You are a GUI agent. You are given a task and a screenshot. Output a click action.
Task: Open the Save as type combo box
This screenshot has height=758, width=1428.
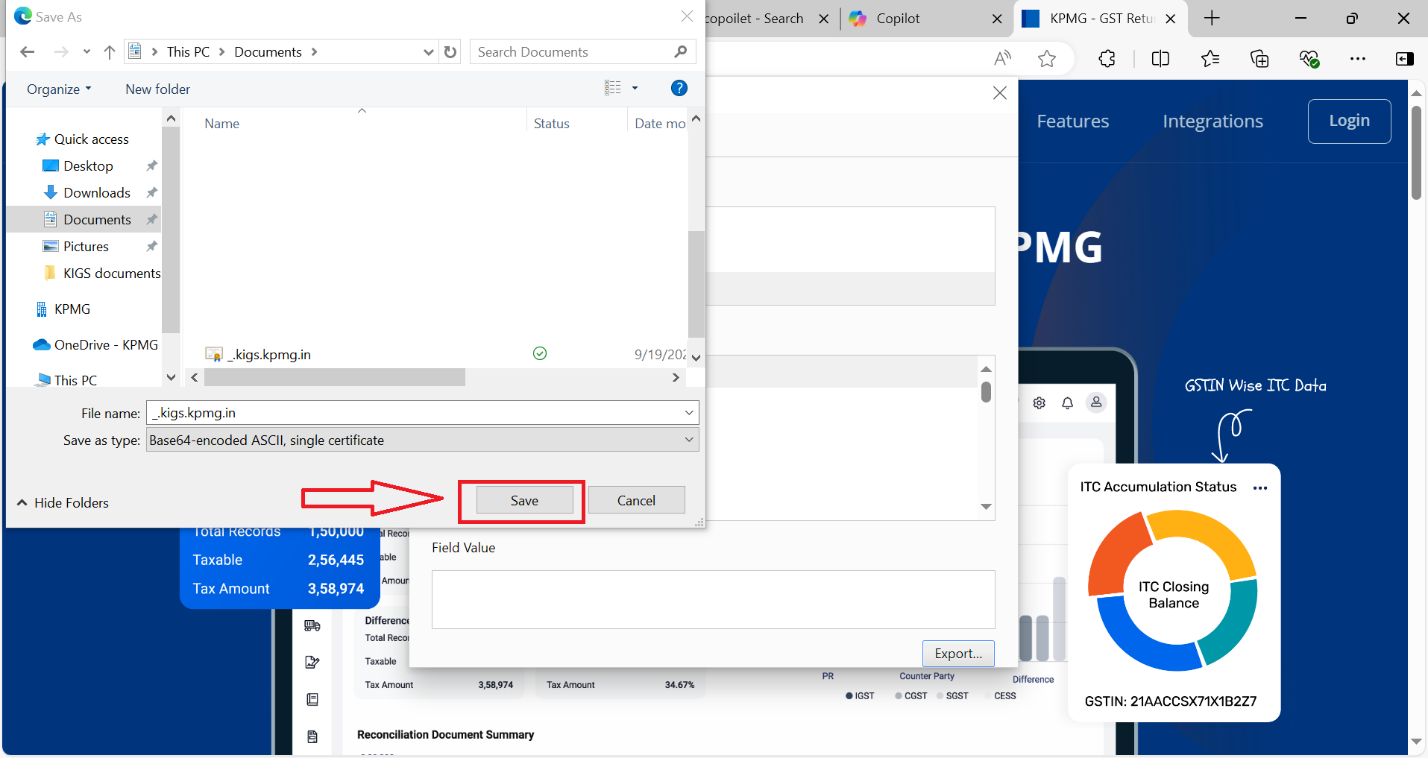[423, 440]
